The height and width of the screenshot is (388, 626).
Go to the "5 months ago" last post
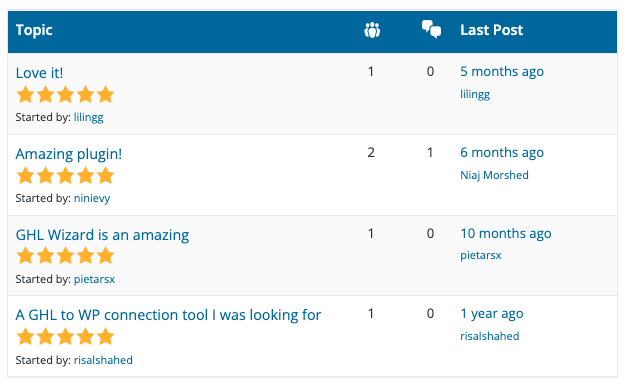pyautogui.click(x=502, y=71)
